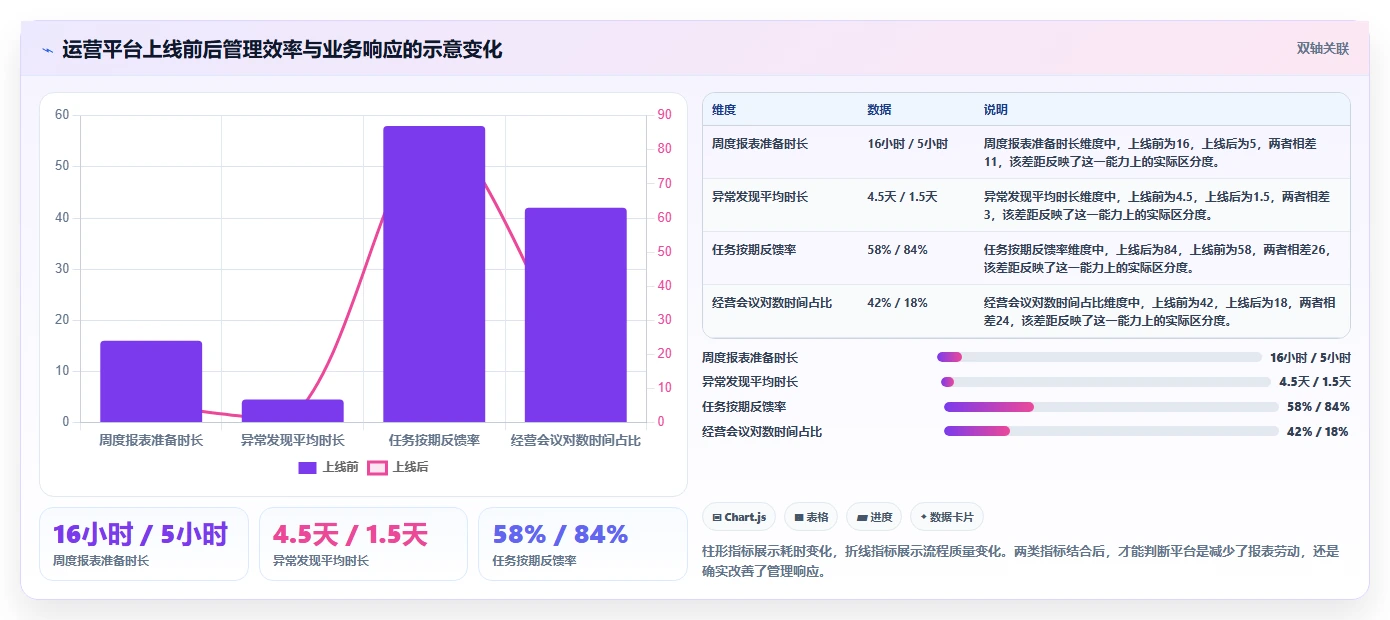Click the 任务按期反馈率 x-axis label
This screenshot has width=1390, height=620.
point(434,440)
